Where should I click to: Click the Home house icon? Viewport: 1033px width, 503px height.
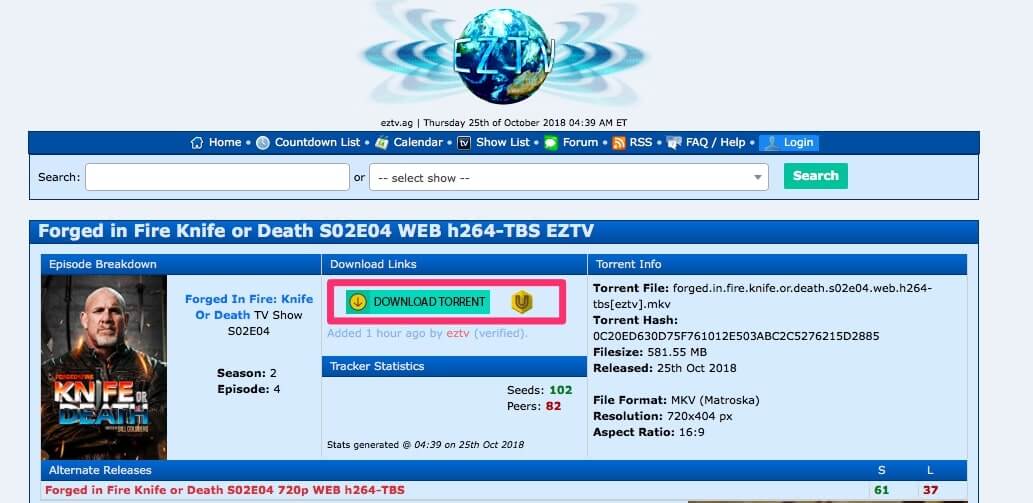pyautogui.click(x=196, y=143)
